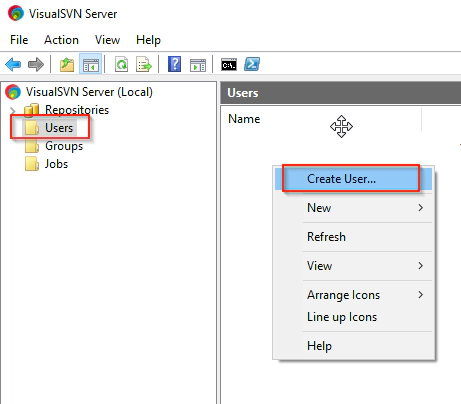Click the Jobs folder icon
The height and width of the screenshot is (404, 461).
click(x=32, y=164)
